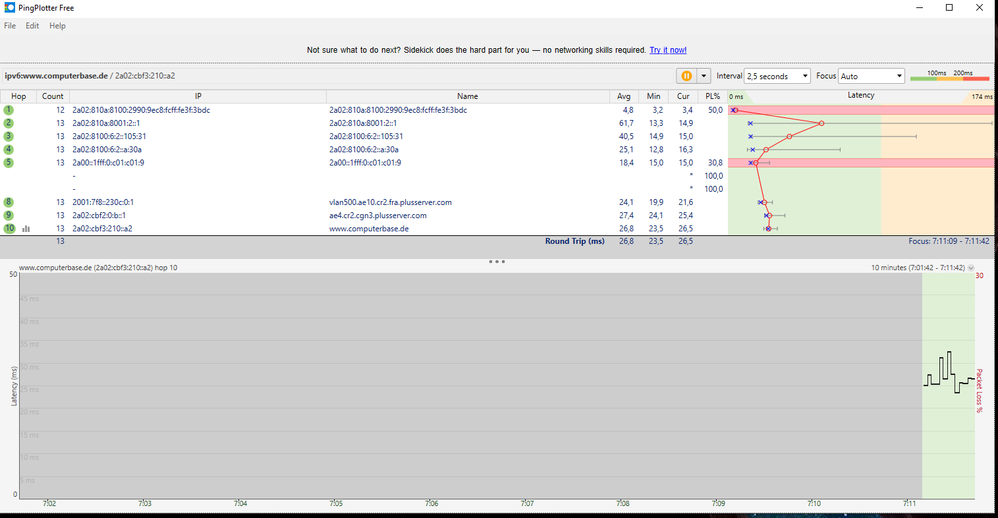Click the 30,8 packet loss value for hop 5
The height and width of the screenshot is (518, 998).
click(715, 162)
